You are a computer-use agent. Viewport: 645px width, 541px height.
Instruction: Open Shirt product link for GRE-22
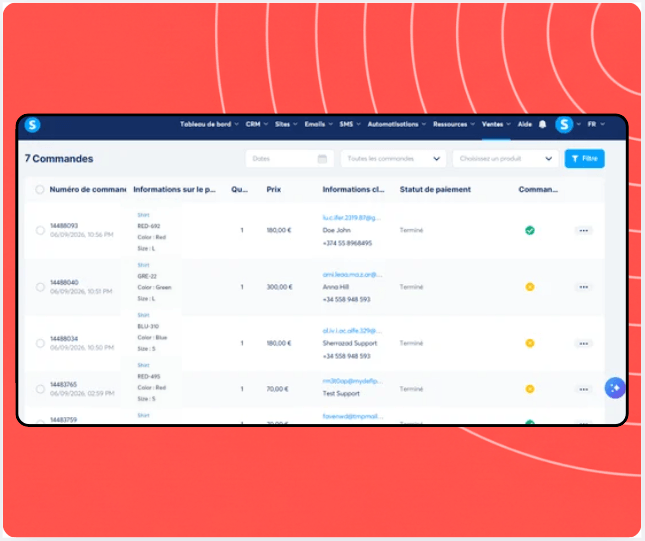(x=143, y=265)
